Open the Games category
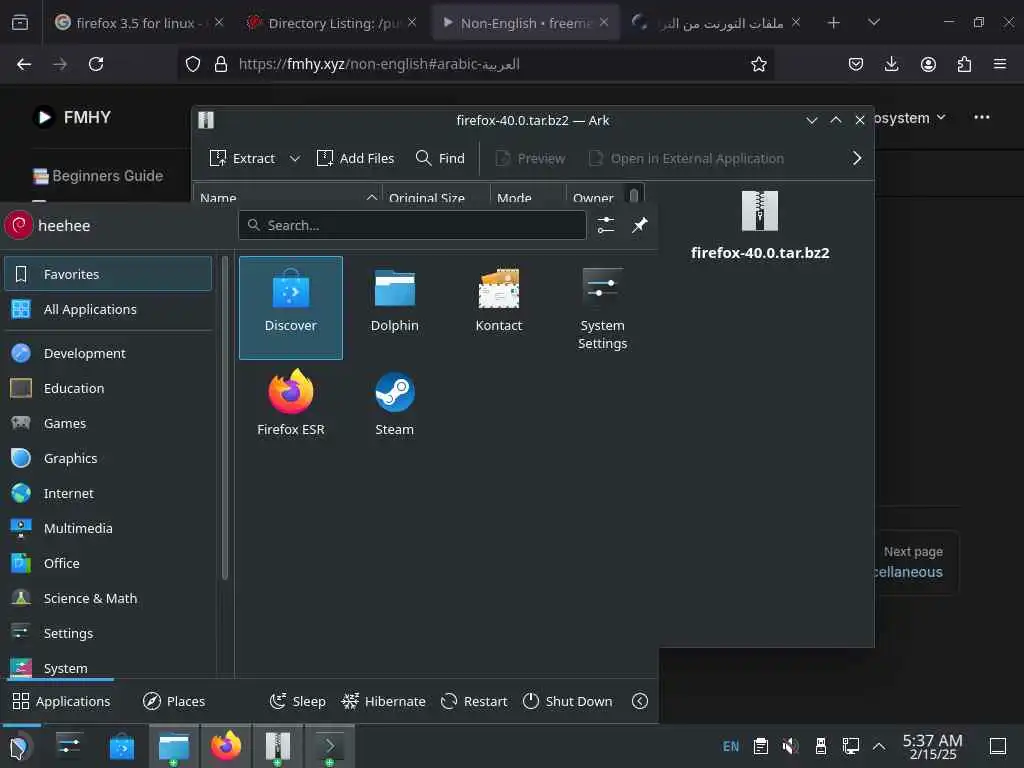 tap(108, 423)
